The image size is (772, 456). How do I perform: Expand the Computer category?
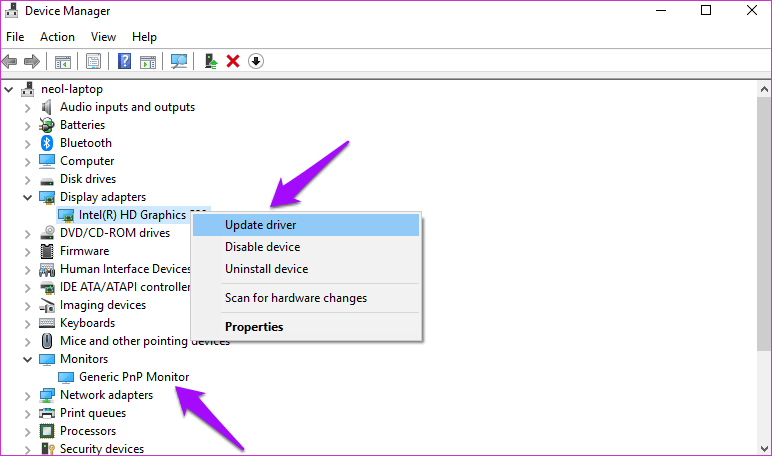click(28, 162)
